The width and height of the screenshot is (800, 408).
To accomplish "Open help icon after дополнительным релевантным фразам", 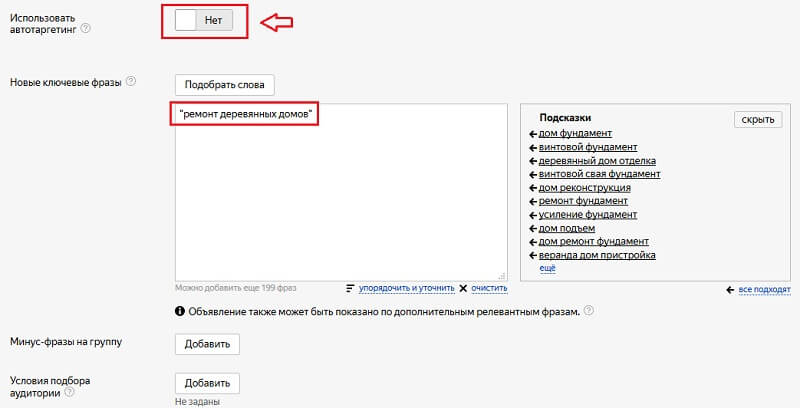I will tap(589, 311).
